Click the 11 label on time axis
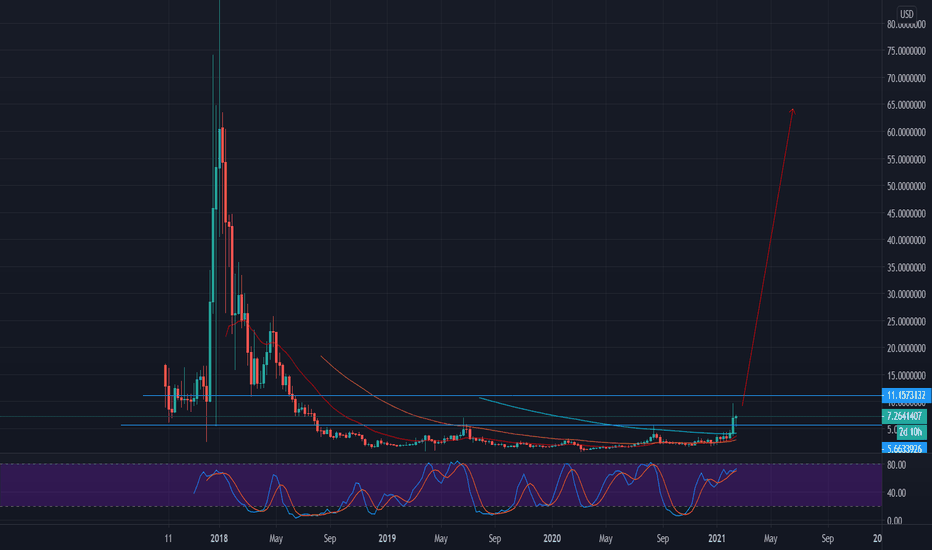 (x=168, y=538)
